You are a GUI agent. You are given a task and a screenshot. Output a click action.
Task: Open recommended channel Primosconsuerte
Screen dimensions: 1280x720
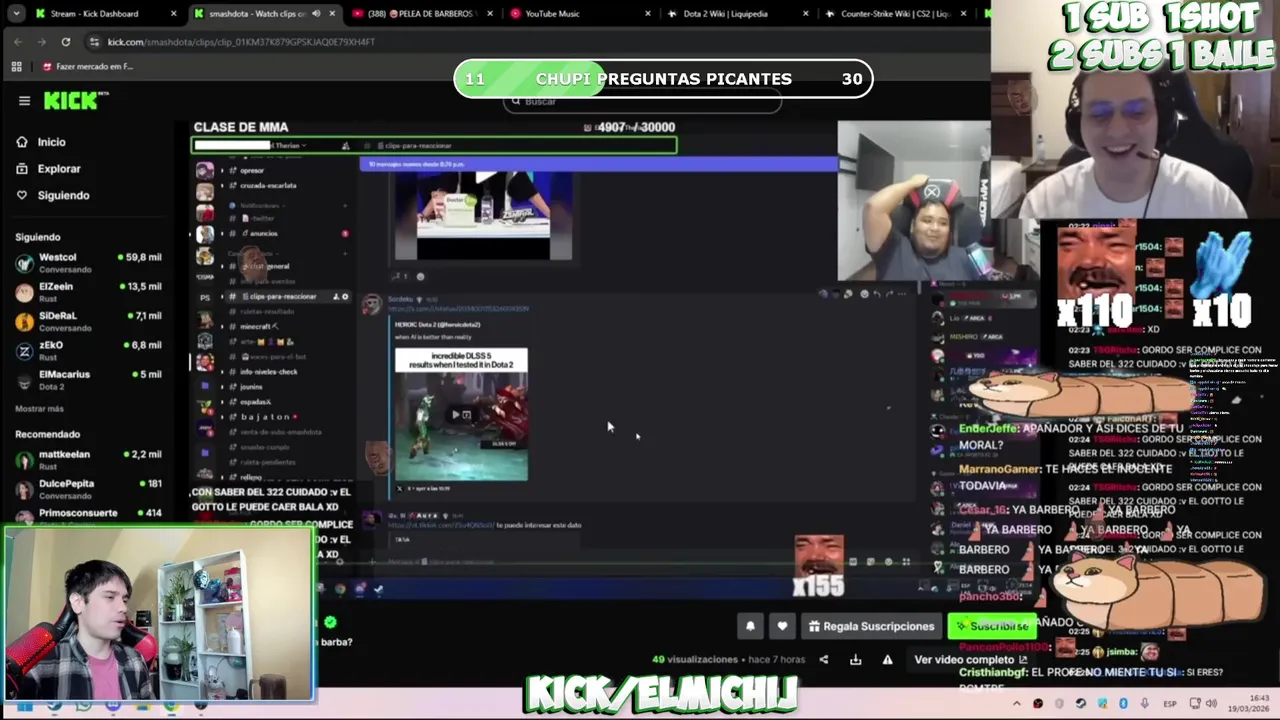tap(88, 513)
